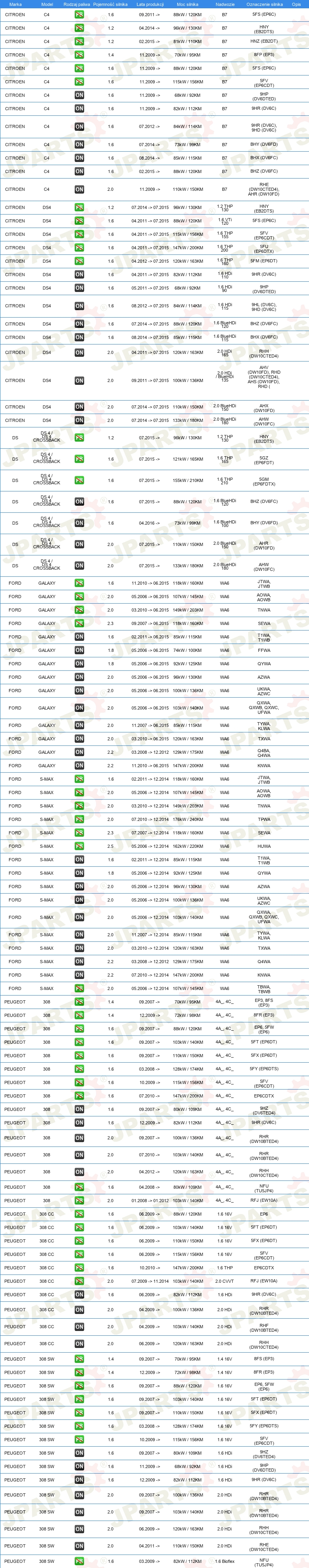The image size is (309, 1568).
Task: Click engine code cell HUWA
Action: (264, 846)
